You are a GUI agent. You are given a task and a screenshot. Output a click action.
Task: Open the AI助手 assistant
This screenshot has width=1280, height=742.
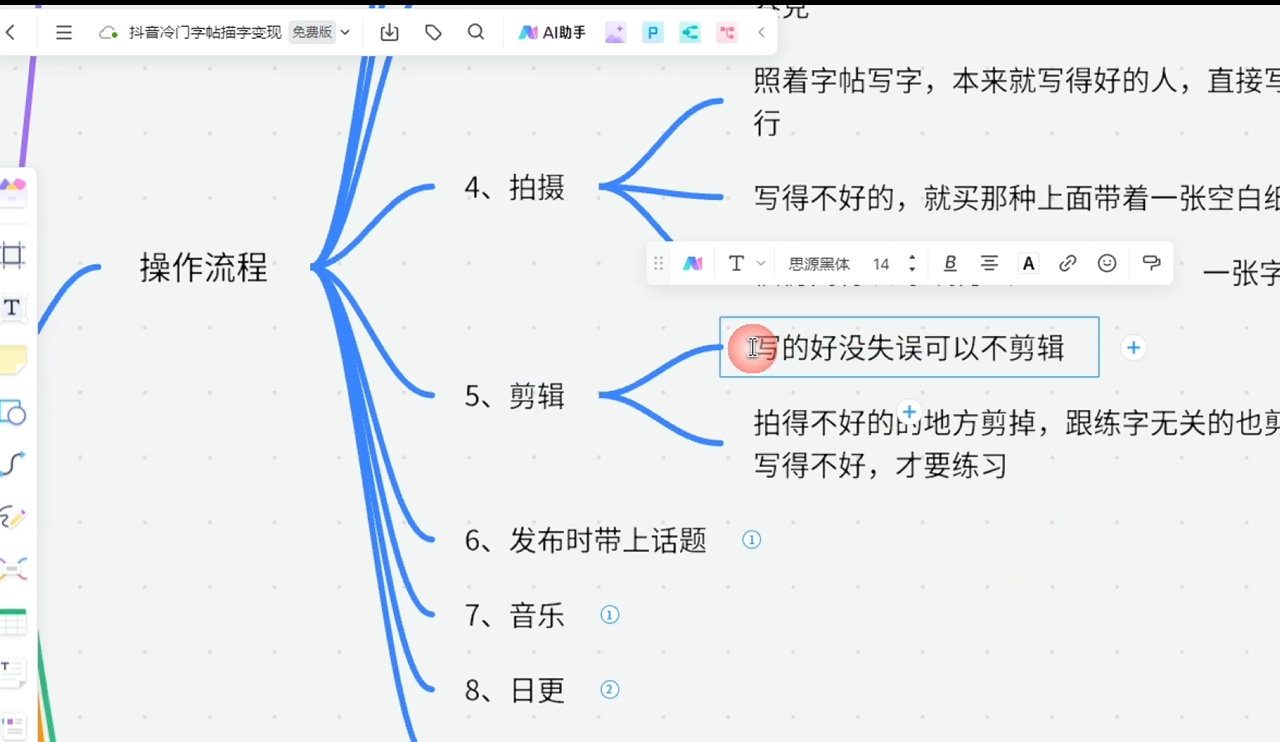tap(552, 33)
